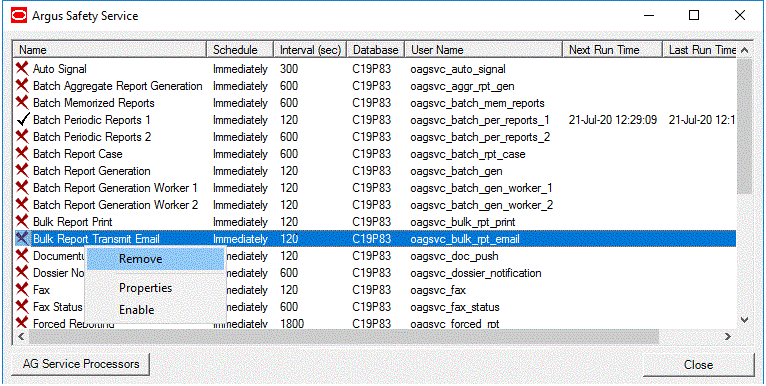Select the Batch Memorized Reports row

[x=376, y=103]
